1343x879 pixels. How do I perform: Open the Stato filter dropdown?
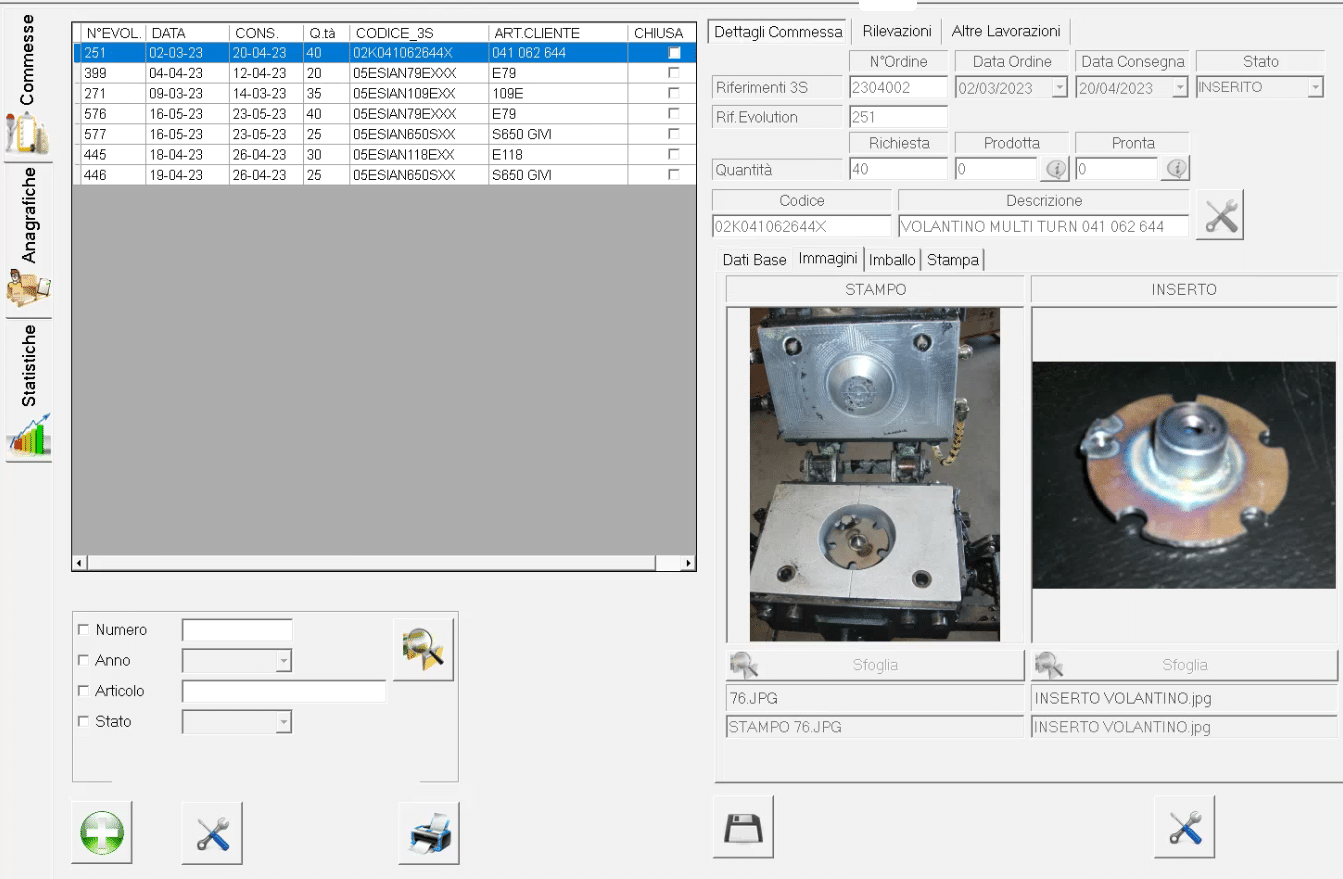coord(283,722)
